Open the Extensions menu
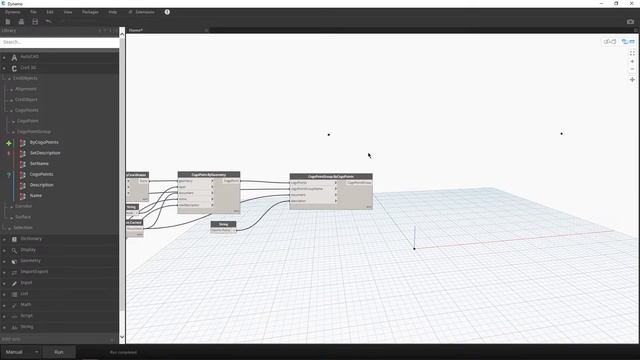The width and height of the screenshot is (640, 360). coord(142,12)
